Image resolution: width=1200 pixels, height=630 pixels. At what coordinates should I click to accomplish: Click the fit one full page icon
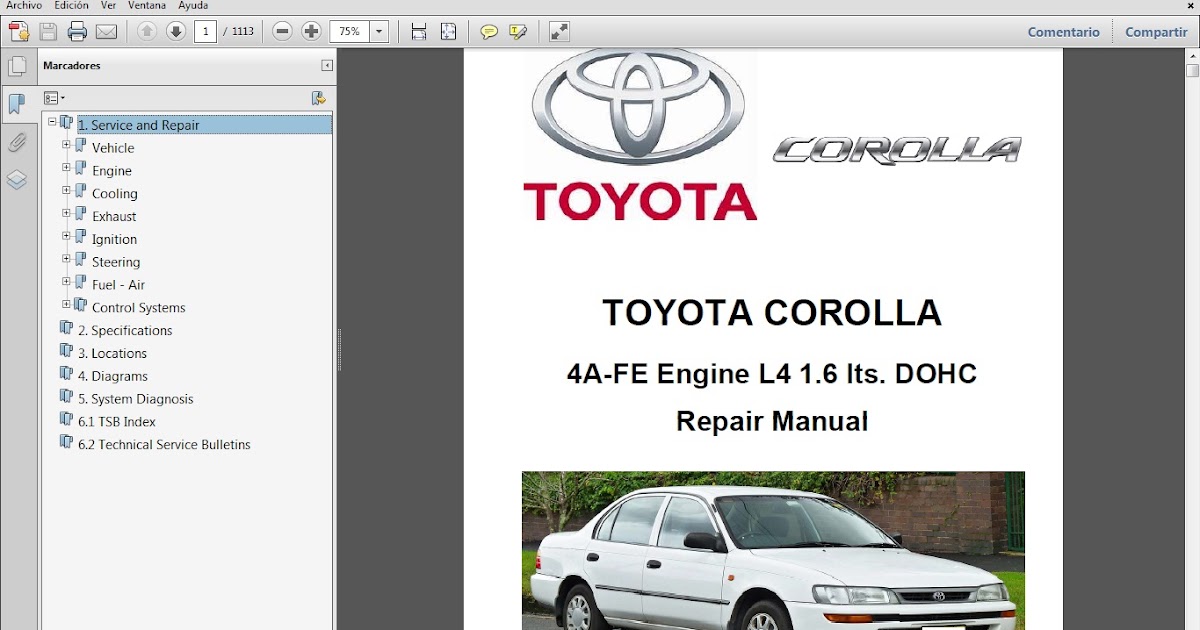(448, 32)
